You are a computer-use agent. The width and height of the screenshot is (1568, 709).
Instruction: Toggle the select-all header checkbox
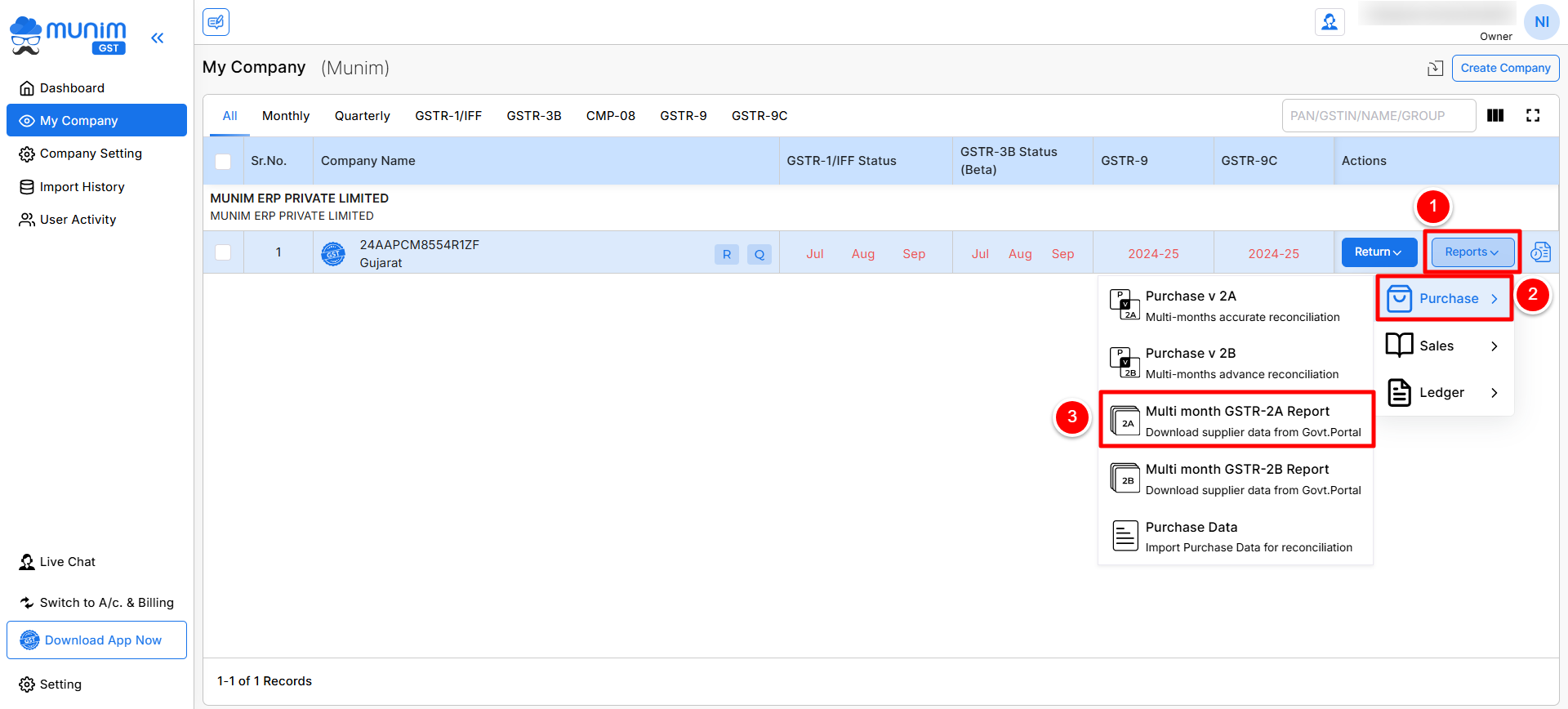(x=223, y=162)
